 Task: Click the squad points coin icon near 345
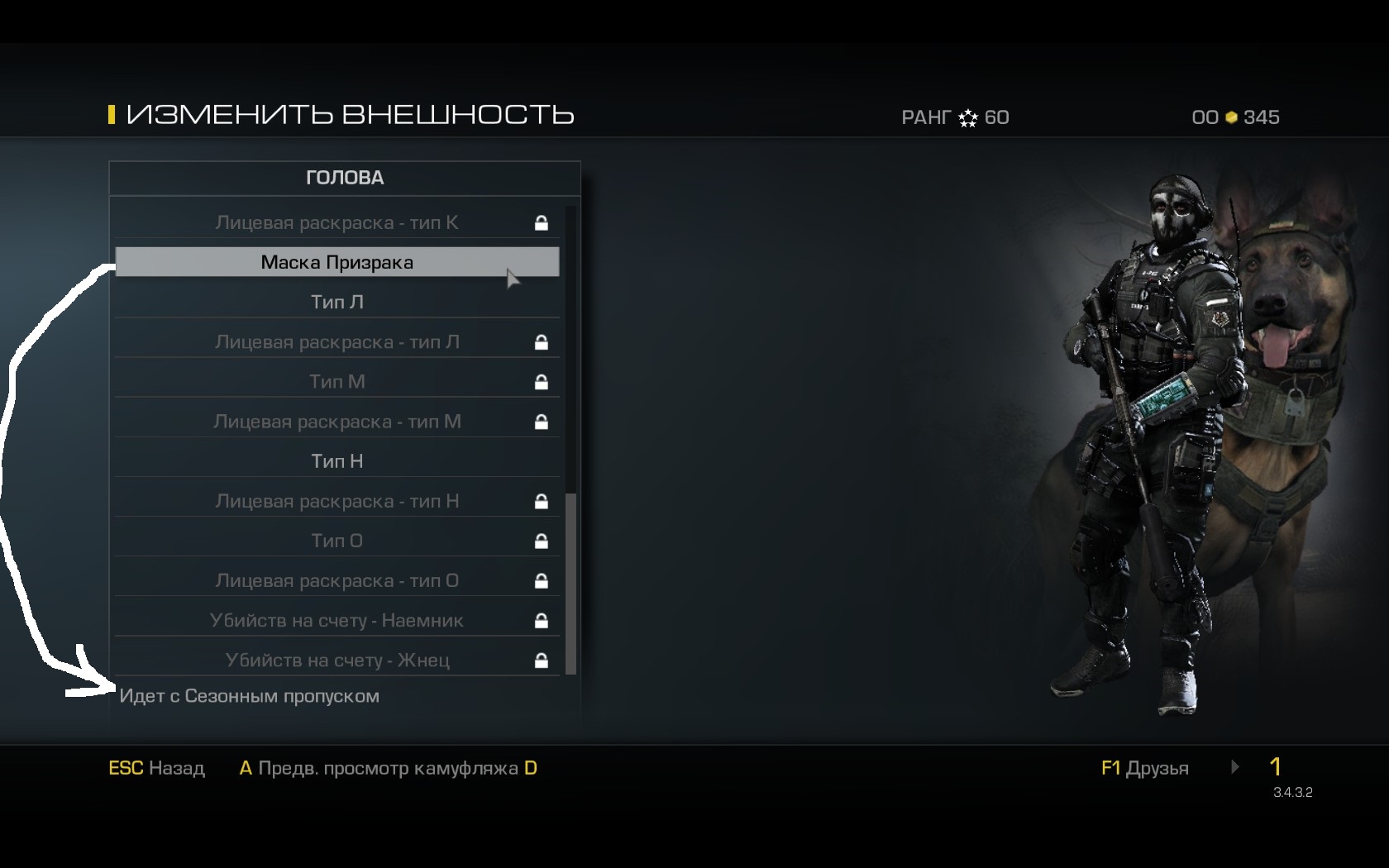(x=1231, y=117)
